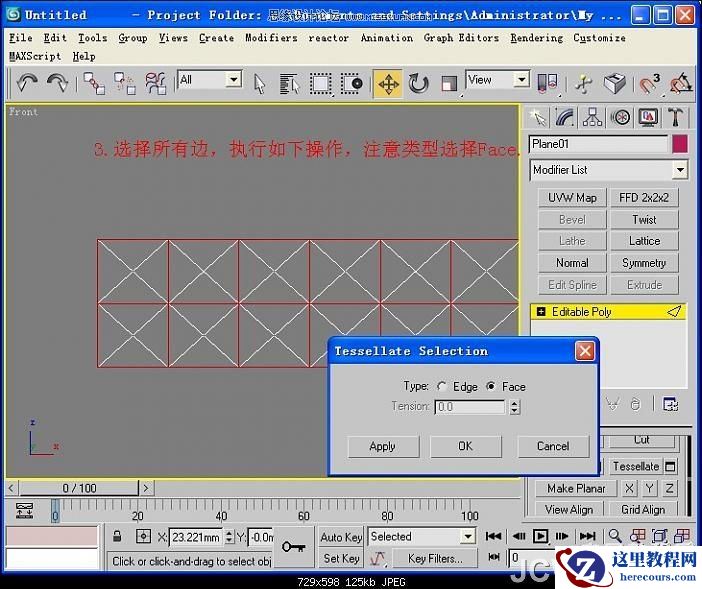Add UVW Map modifier button
The width and height of the screenshot is (702, 589).
(x=572, y=197)
